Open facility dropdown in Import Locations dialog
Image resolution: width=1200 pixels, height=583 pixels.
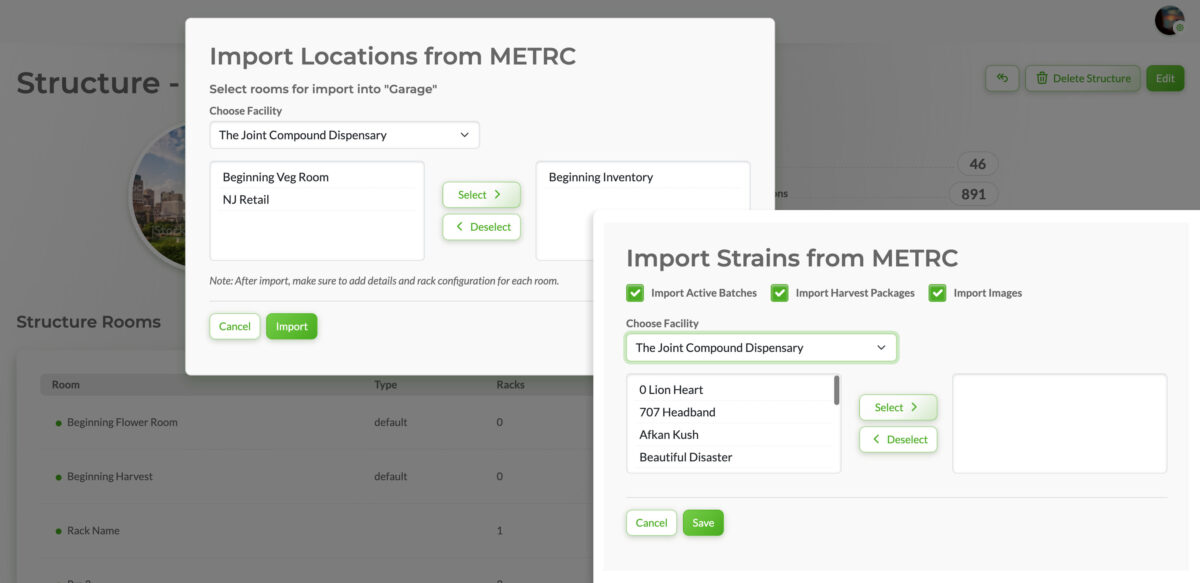[344, 135]
